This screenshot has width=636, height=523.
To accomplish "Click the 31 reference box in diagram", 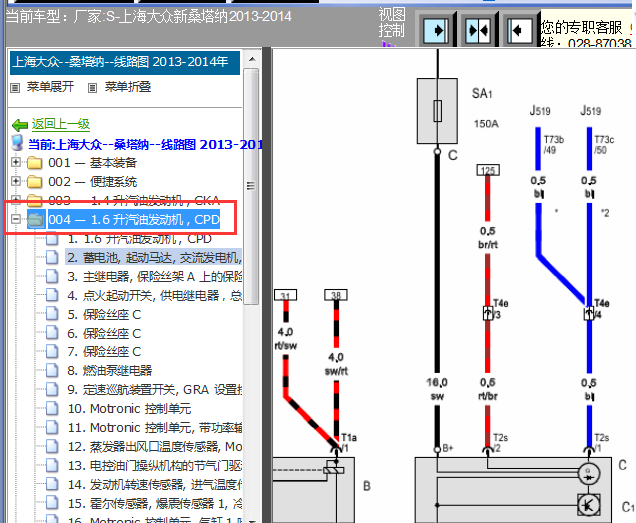I will [286, 295].
